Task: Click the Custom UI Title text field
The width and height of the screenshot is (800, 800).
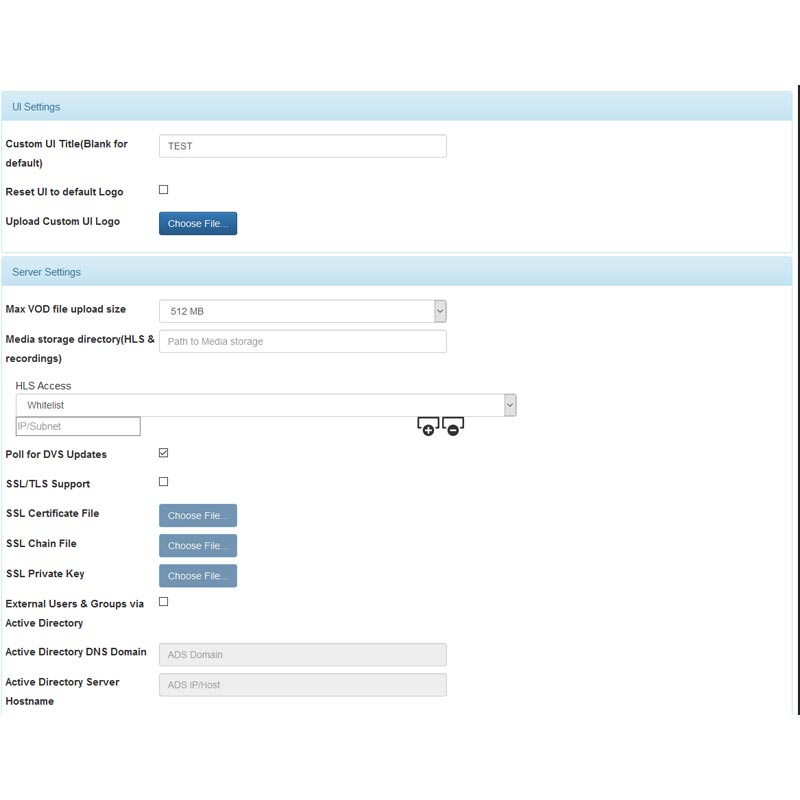Action: [302, 146]
